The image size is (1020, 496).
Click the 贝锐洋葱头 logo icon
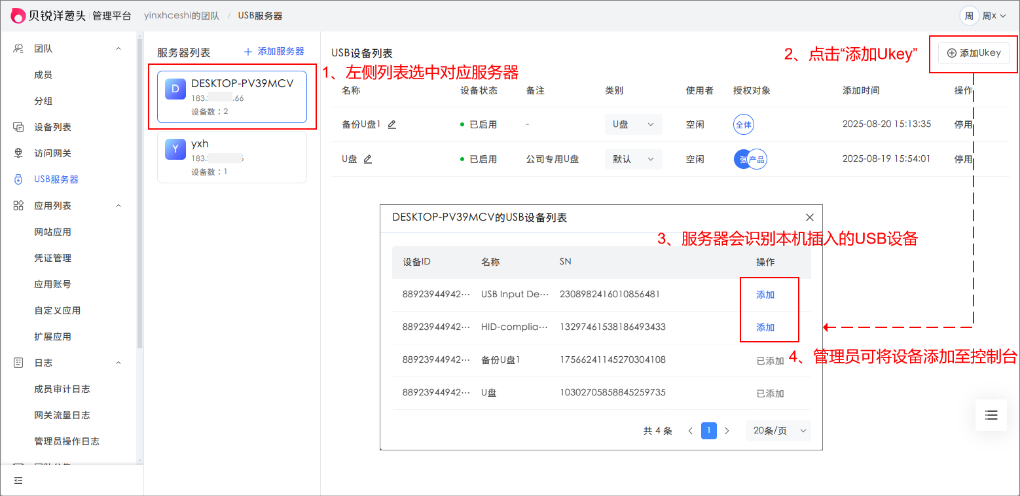[18, 16]
